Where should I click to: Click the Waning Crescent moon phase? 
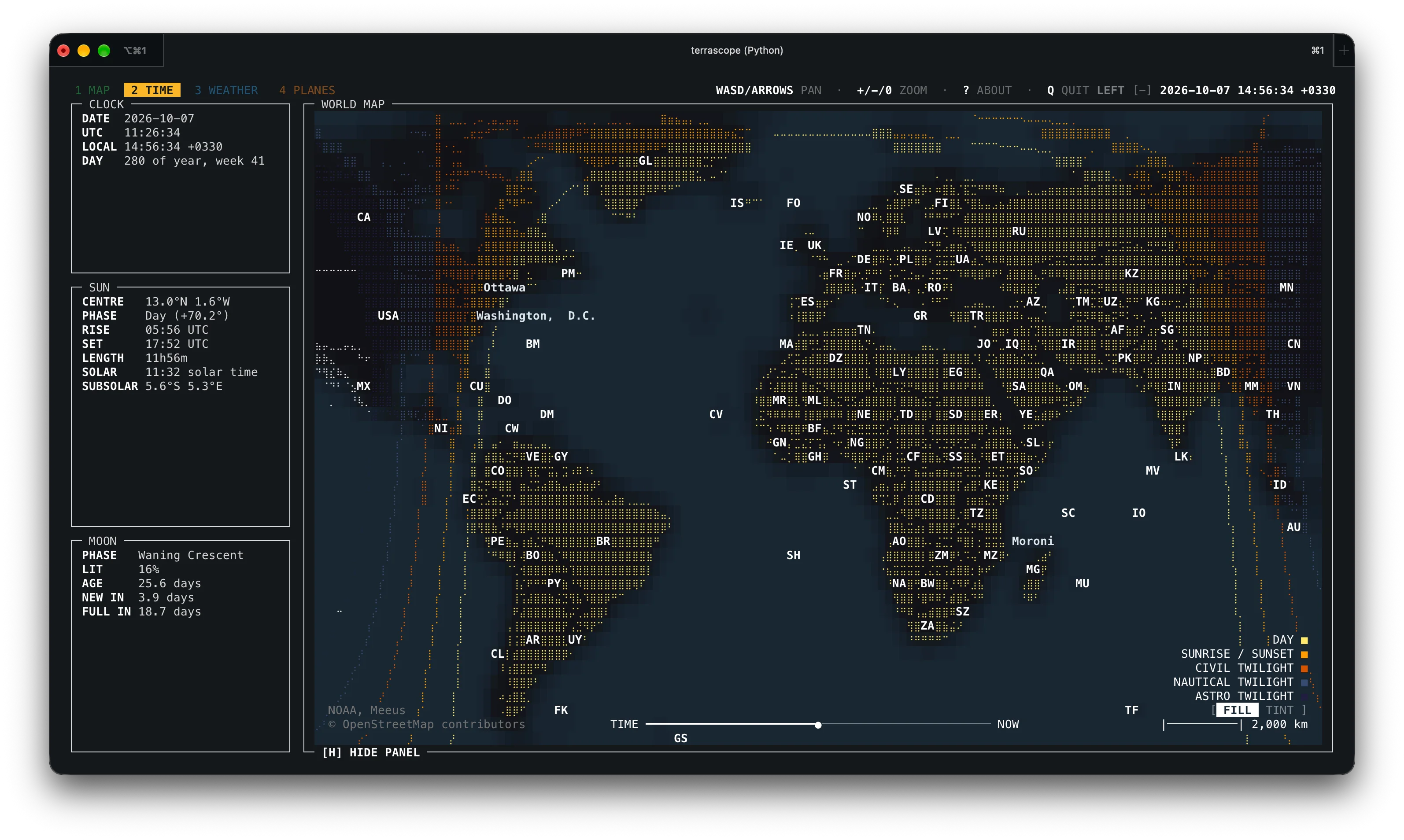(191, 555)
